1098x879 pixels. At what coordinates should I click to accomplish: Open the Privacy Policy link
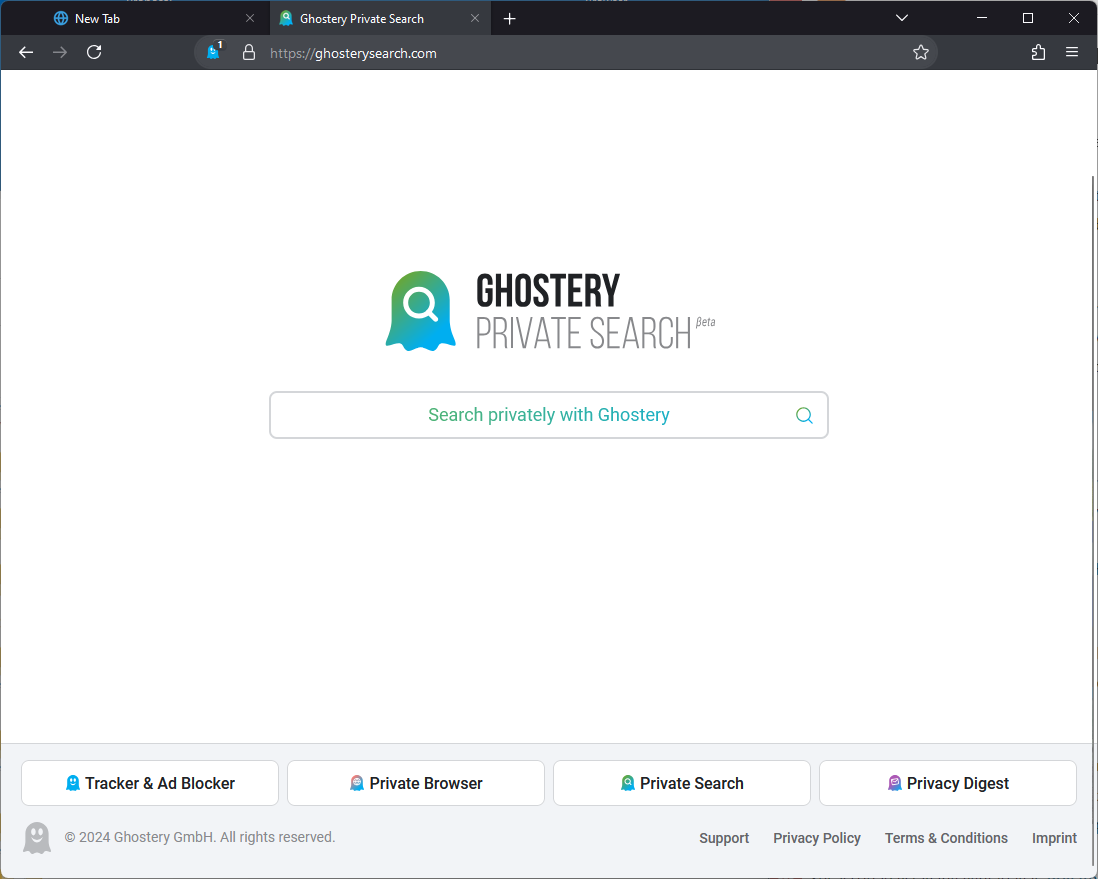(x=816, y=838)
